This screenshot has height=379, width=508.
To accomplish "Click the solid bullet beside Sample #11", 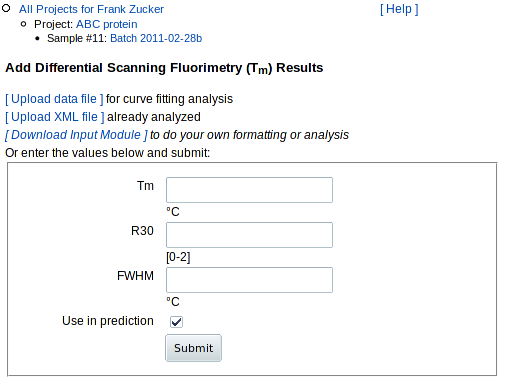I will pyautogui.click(x=37, y=39).
